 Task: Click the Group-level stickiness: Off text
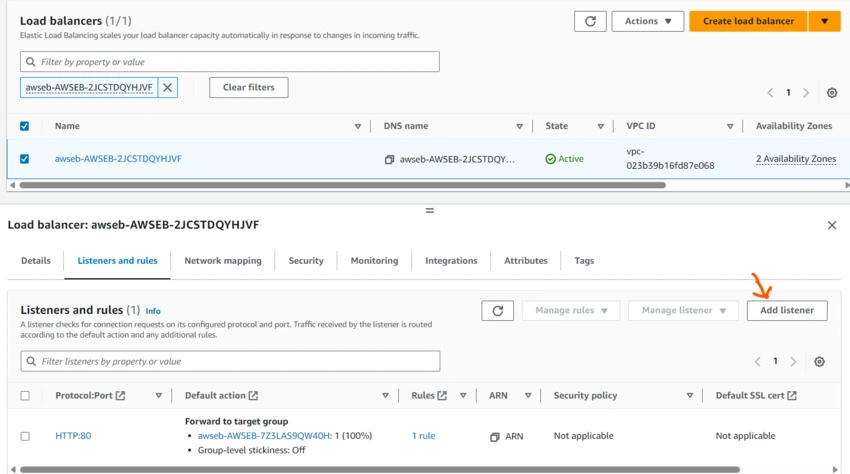pyautogui.click(x=252, y=450)
